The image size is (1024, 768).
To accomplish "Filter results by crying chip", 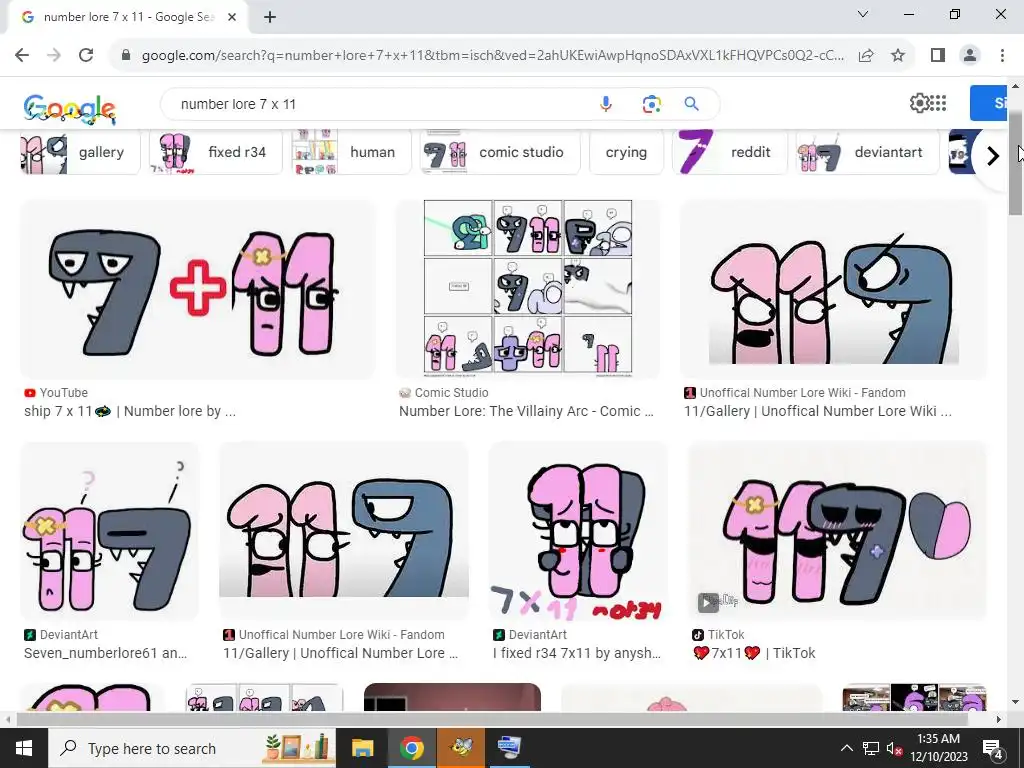I will coord(626,152).
